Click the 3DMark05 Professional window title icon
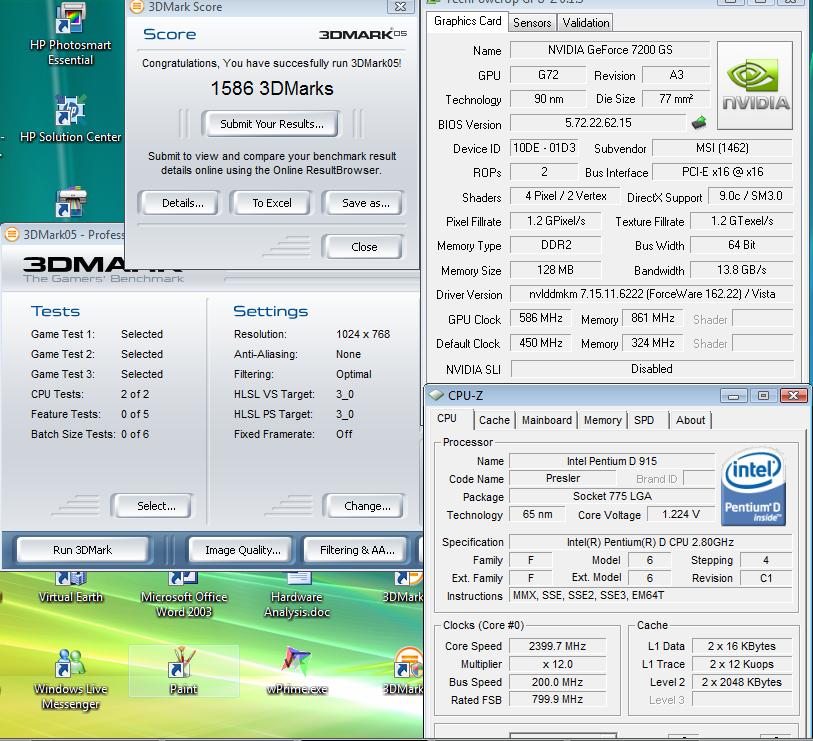 [12, 234]
